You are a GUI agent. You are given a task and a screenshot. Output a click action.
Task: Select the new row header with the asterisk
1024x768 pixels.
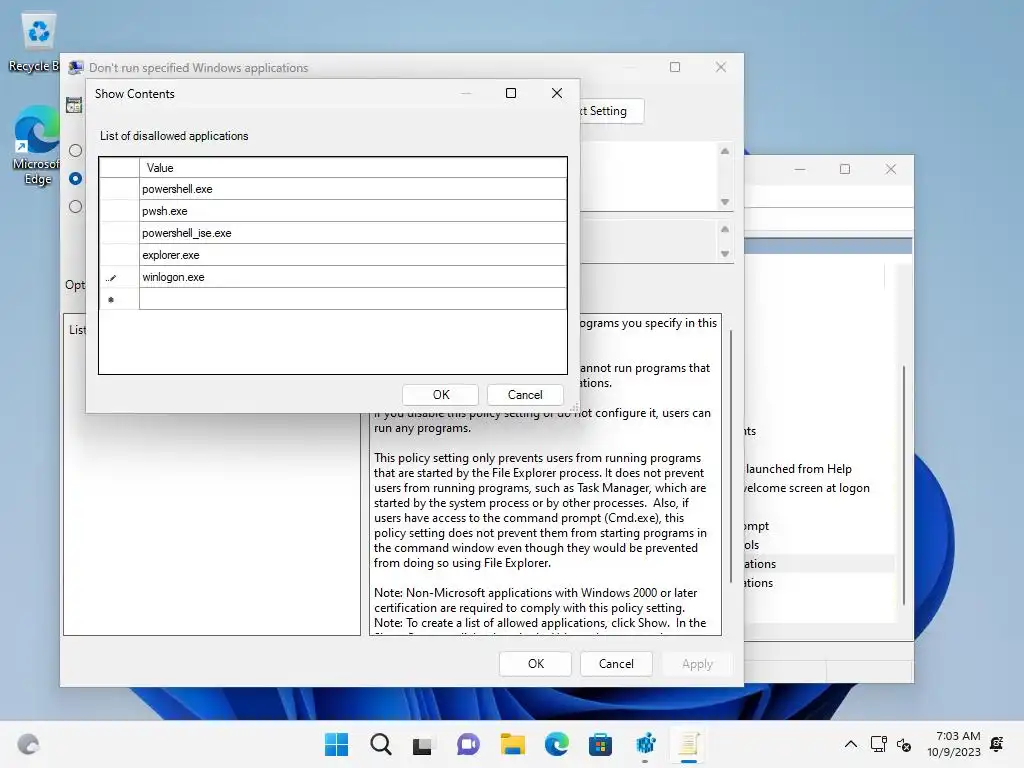[x=119, y=298]
